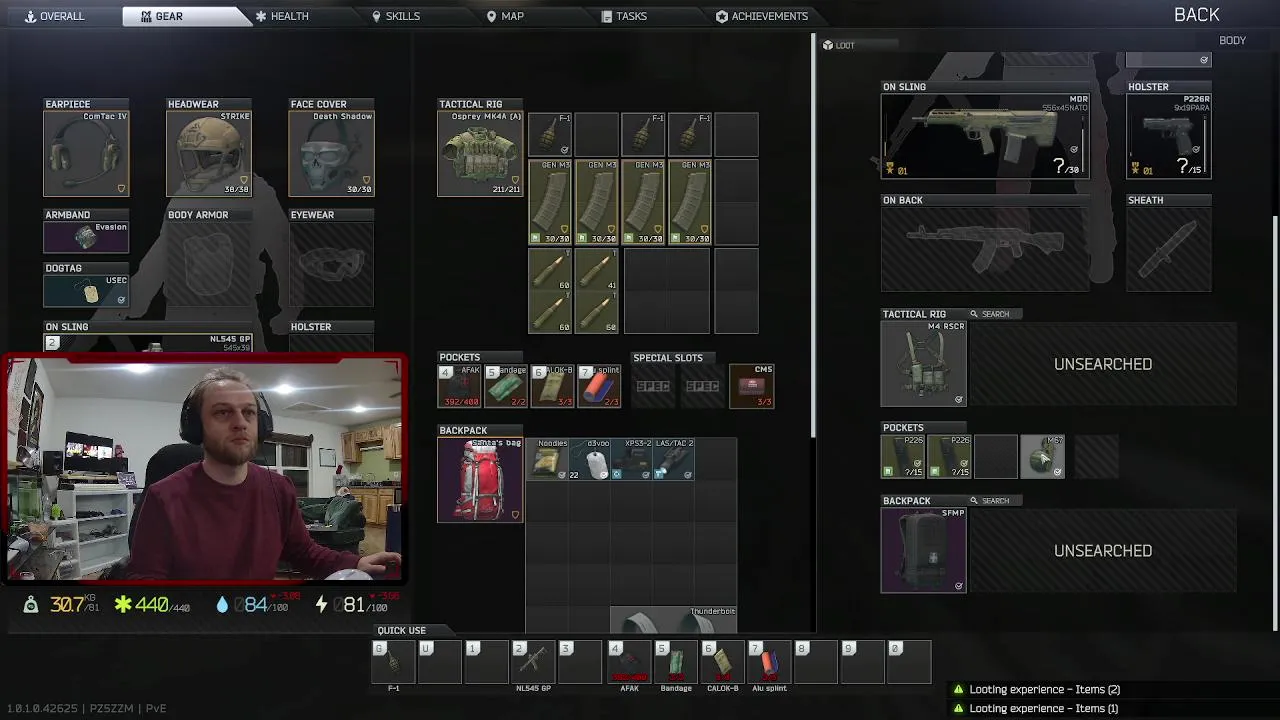Click the green health cross icon

[123, 605]
